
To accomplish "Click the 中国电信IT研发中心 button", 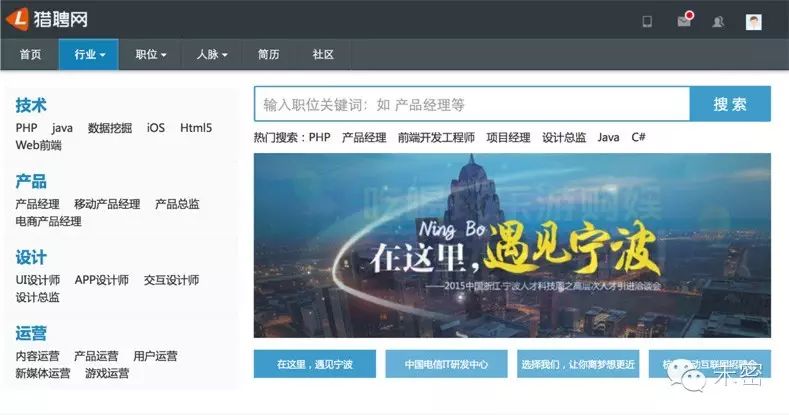I will pyautogui.click(x=446, y=364).
